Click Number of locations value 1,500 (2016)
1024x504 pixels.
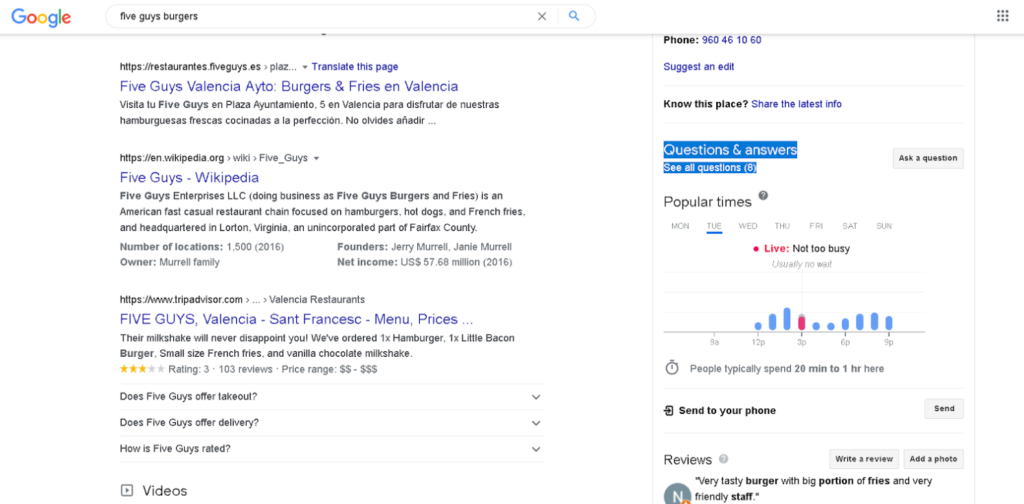pyautogui.click(x=255, y=247)
